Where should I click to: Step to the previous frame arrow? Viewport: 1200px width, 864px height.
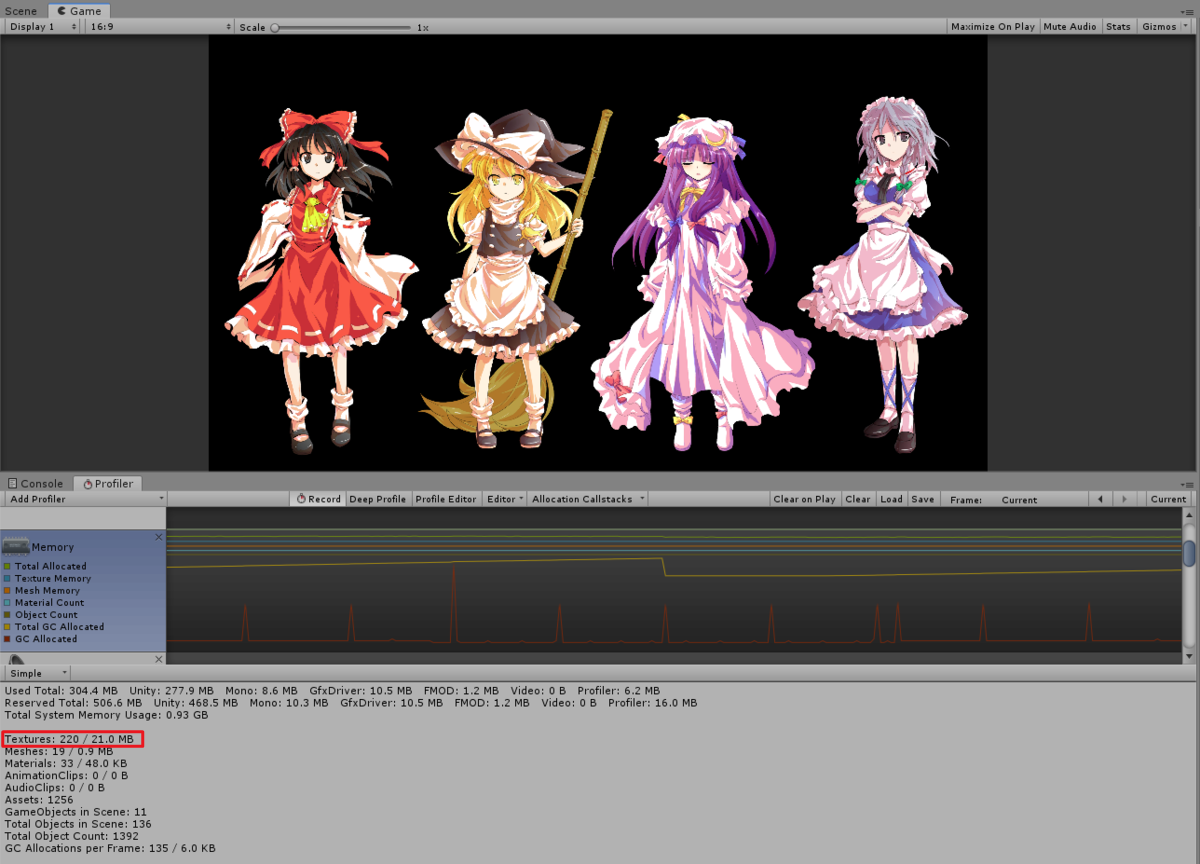tap(1101, 499)
